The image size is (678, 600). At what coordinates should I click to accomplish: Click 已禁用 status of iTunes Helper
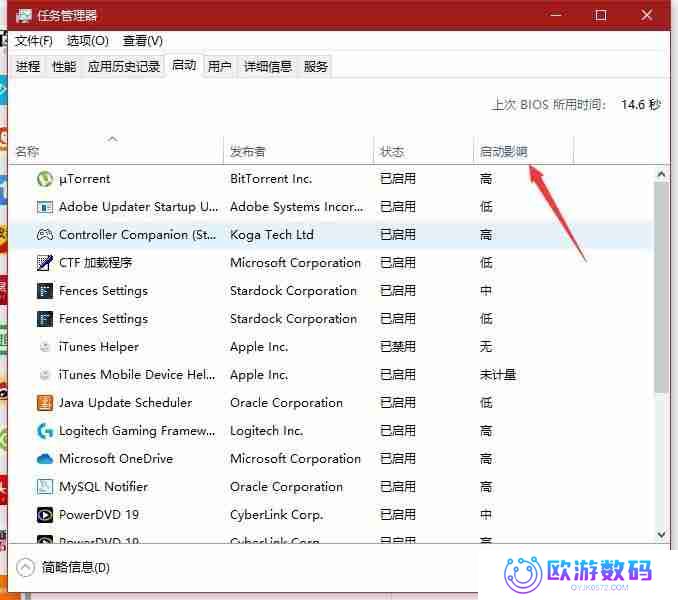pos(397,347)
